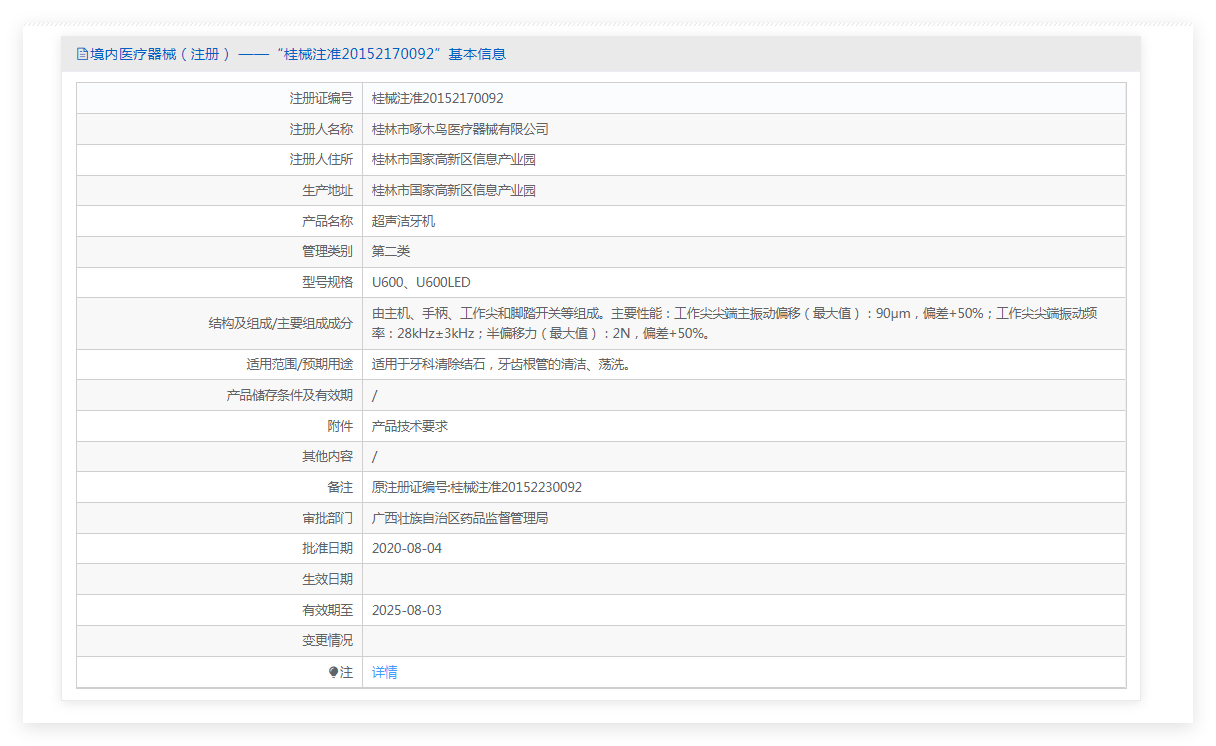Click the 适用范围 value about 牙科清除结石

point(502,364)
